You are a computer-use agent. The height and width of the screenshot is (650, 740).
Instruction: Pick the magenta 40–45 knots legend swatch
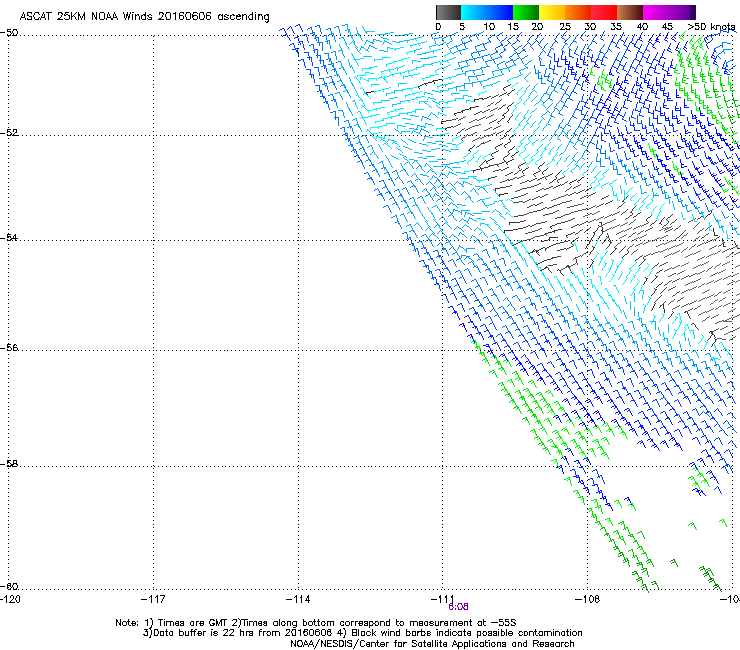(x=656, y=12)
